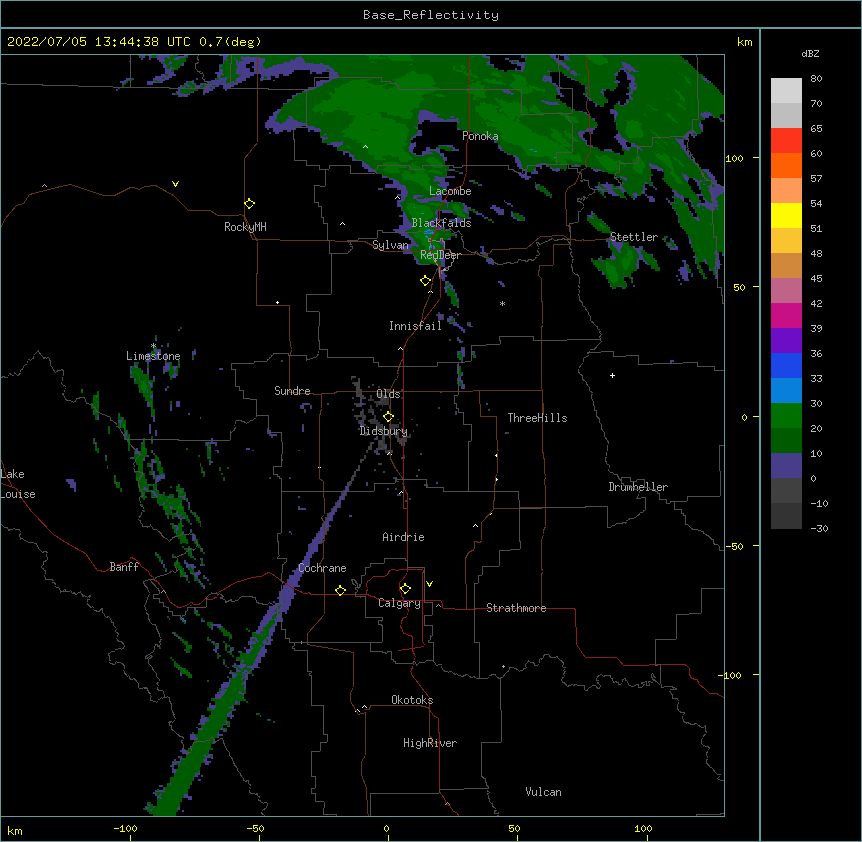This screenshot has height=842, width=862.
Task: Click the Ponoka city label
Action: (480, 136)
